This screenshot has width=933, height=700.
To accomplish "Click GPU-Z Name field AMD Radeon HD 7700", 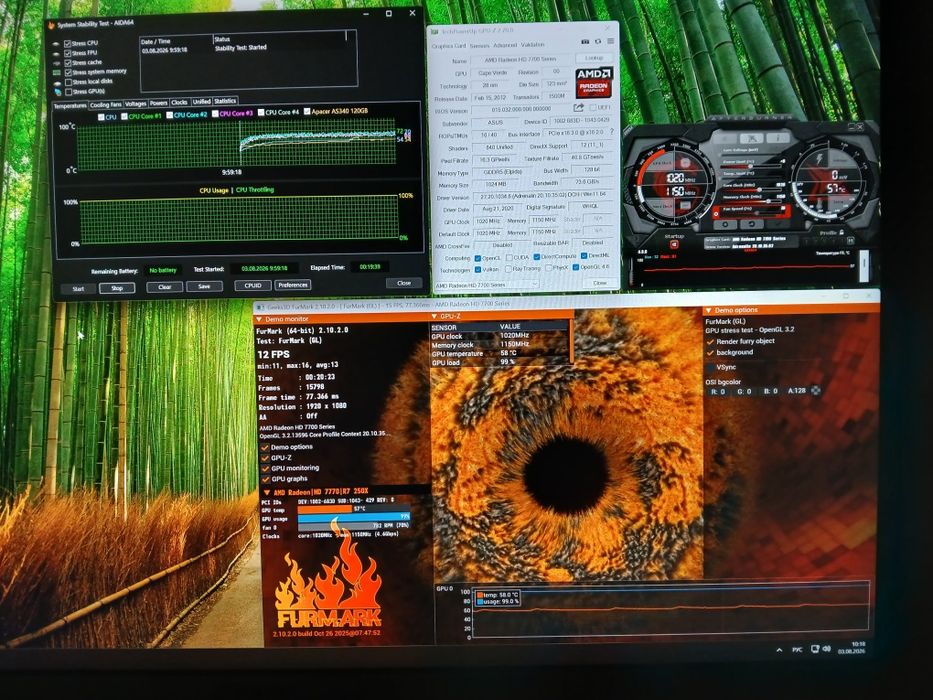I will click(520, 60).
